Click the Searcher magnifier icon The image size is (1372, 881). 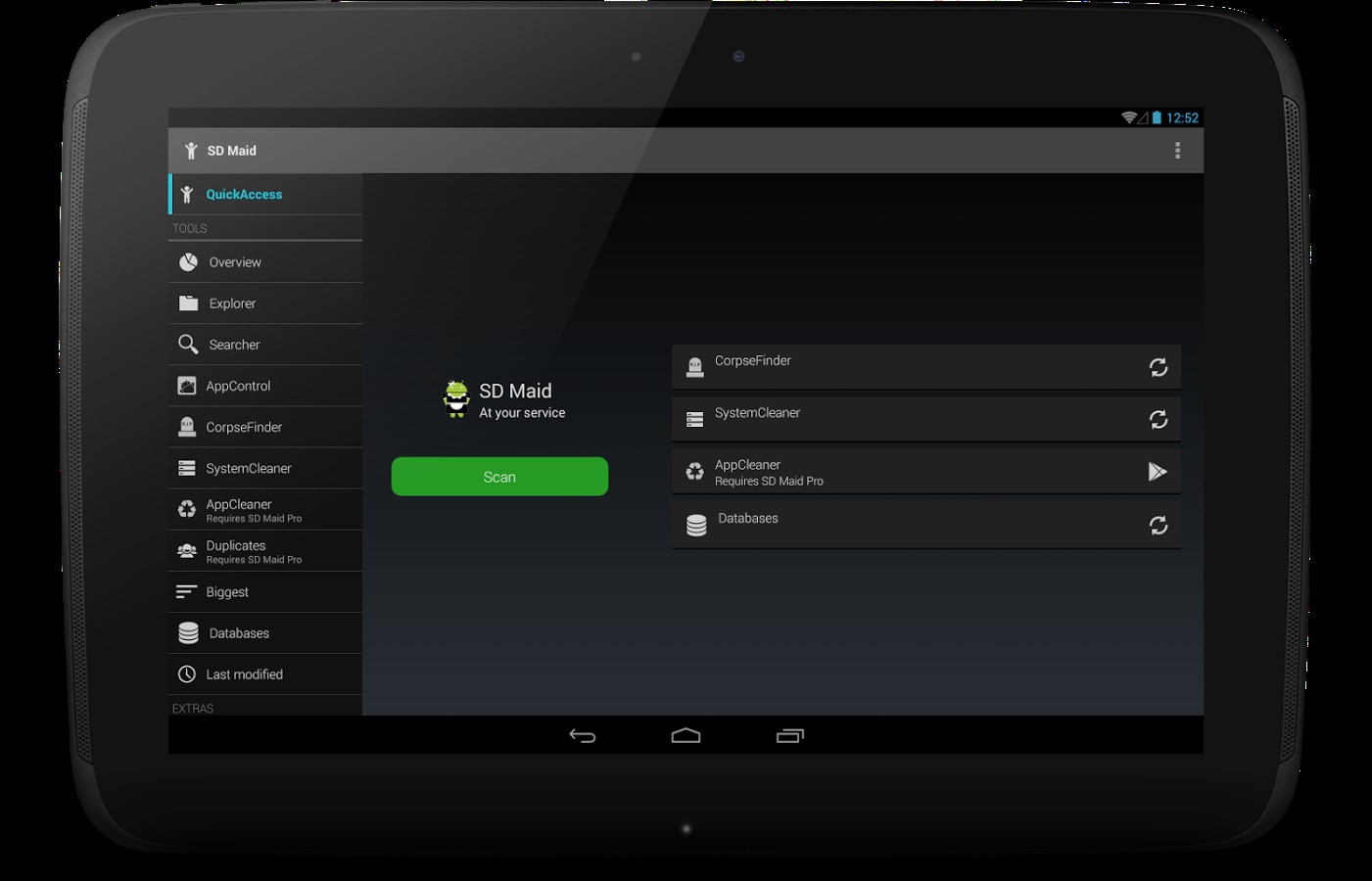pyautogui.click(x=188, y=345)
